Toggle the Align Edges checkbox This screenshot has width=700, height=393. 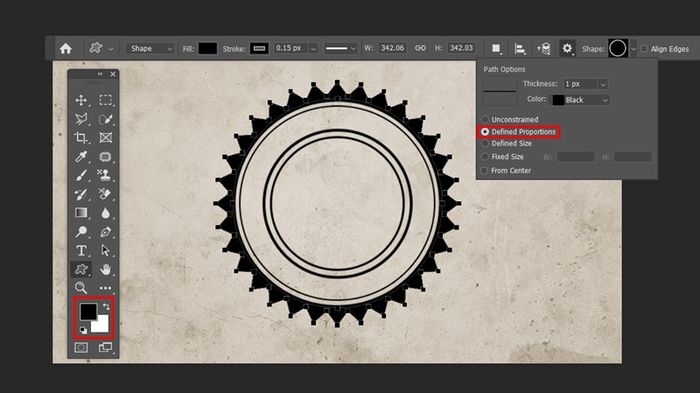[x=644, y=49]
